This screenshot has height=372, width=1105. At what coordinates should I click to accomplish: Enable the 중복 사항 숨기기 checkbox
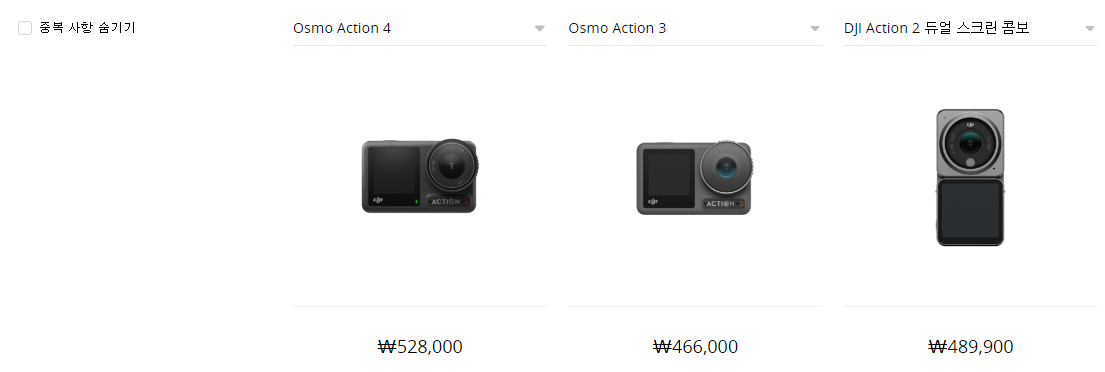(25, 28)
